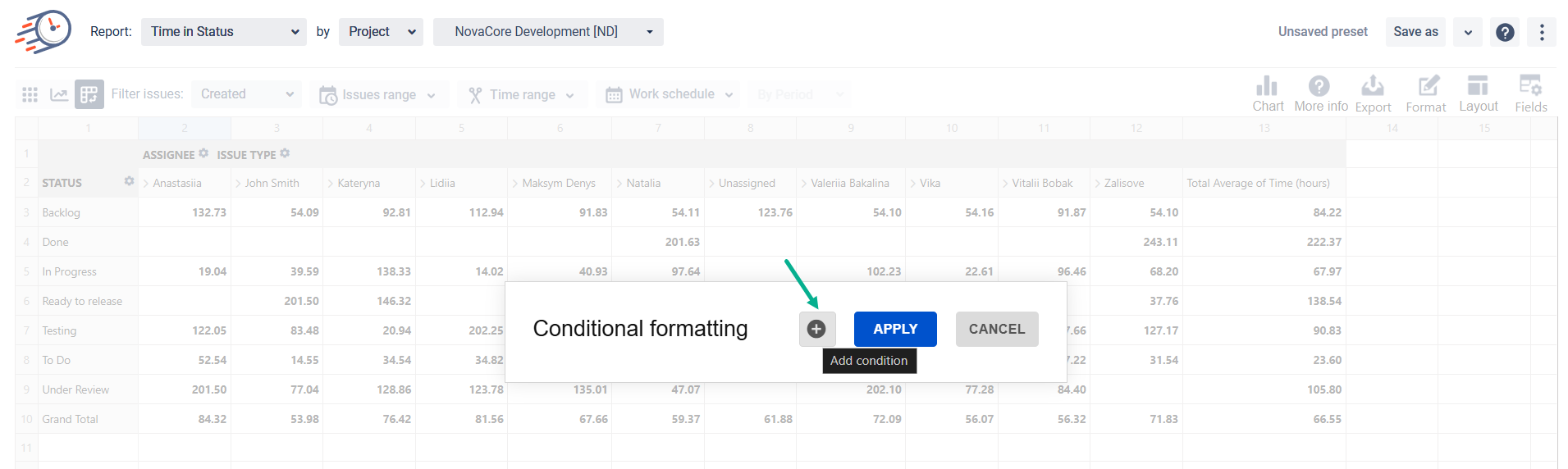Switch to the grid view icon
The width and height of the screenshot is (1568, 469).
(30, 94)
